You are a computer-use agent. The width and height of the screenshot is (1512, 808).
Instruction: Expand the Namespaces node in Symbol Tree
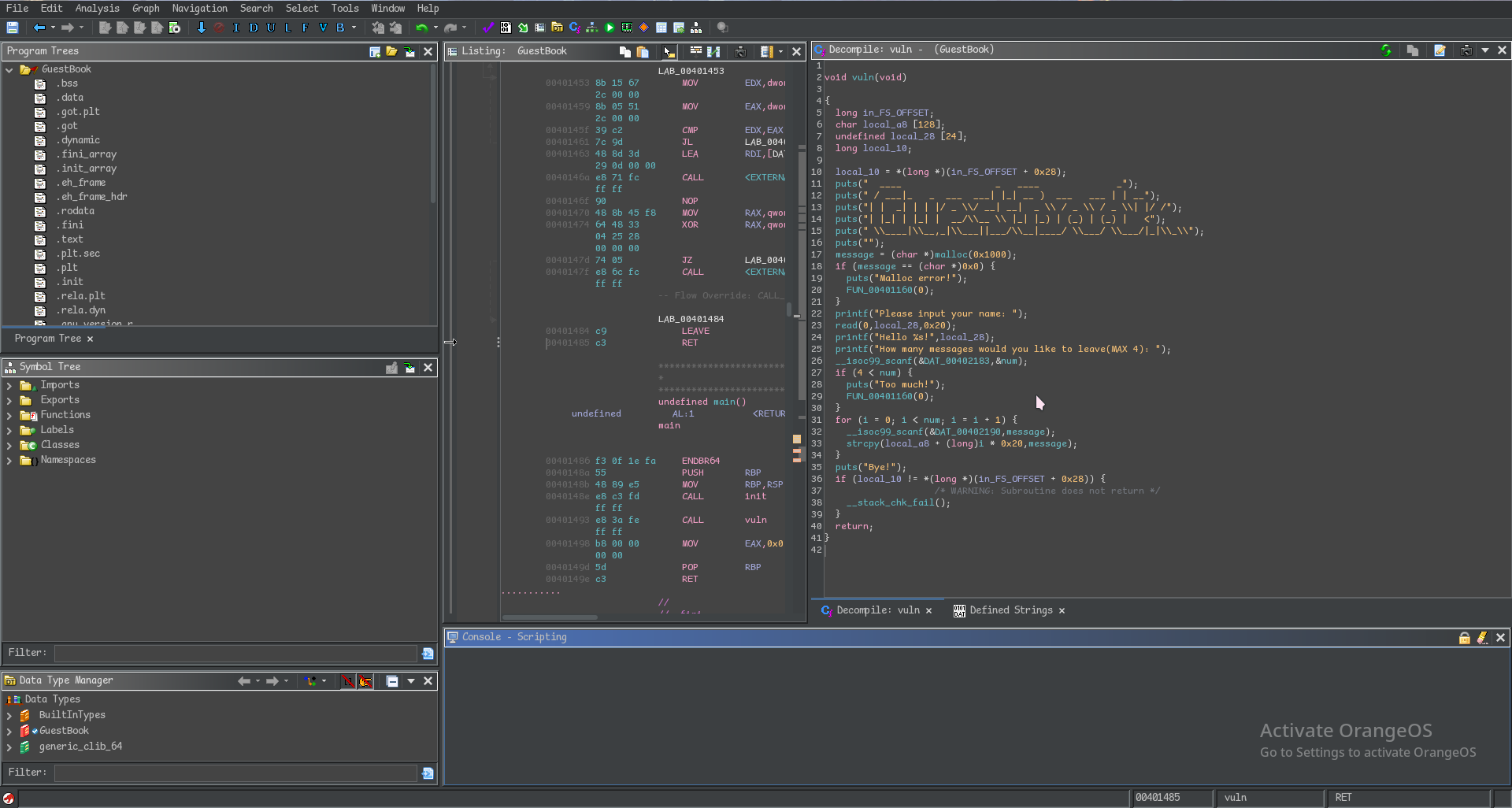[9, 461]
